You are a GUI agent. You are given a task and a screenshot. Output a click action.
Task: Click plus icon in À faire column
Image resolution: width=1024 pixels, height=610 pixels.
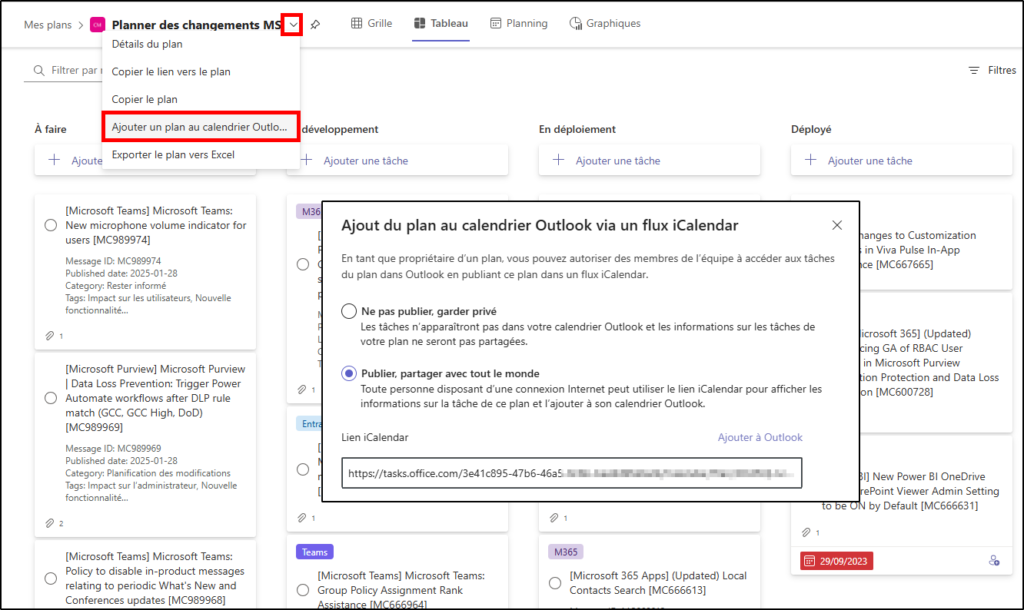click(x=55, y=160)
